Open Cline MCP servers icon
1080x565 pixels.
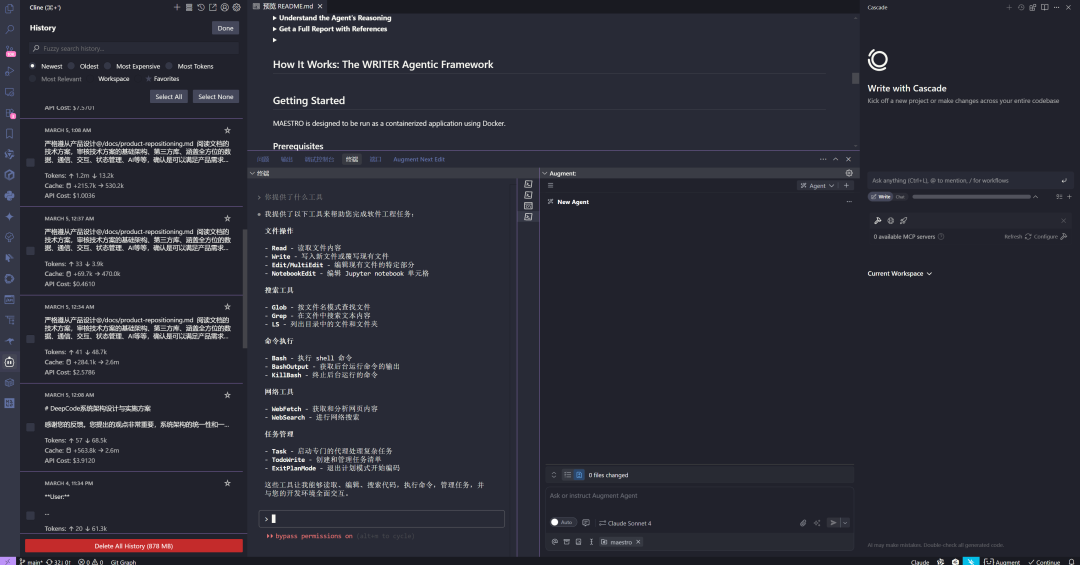click(189, 8)
